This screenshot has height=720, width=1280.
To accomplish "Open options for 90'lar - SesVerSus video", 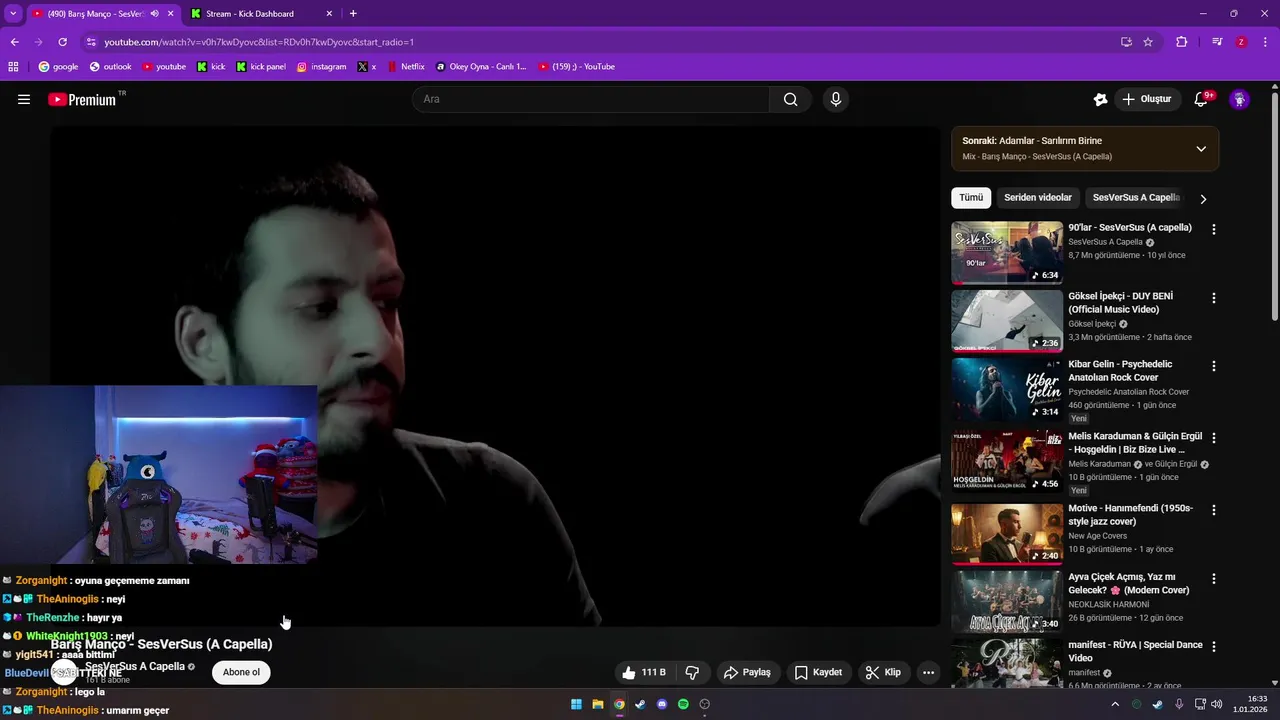I will (x=1214, y=229).
